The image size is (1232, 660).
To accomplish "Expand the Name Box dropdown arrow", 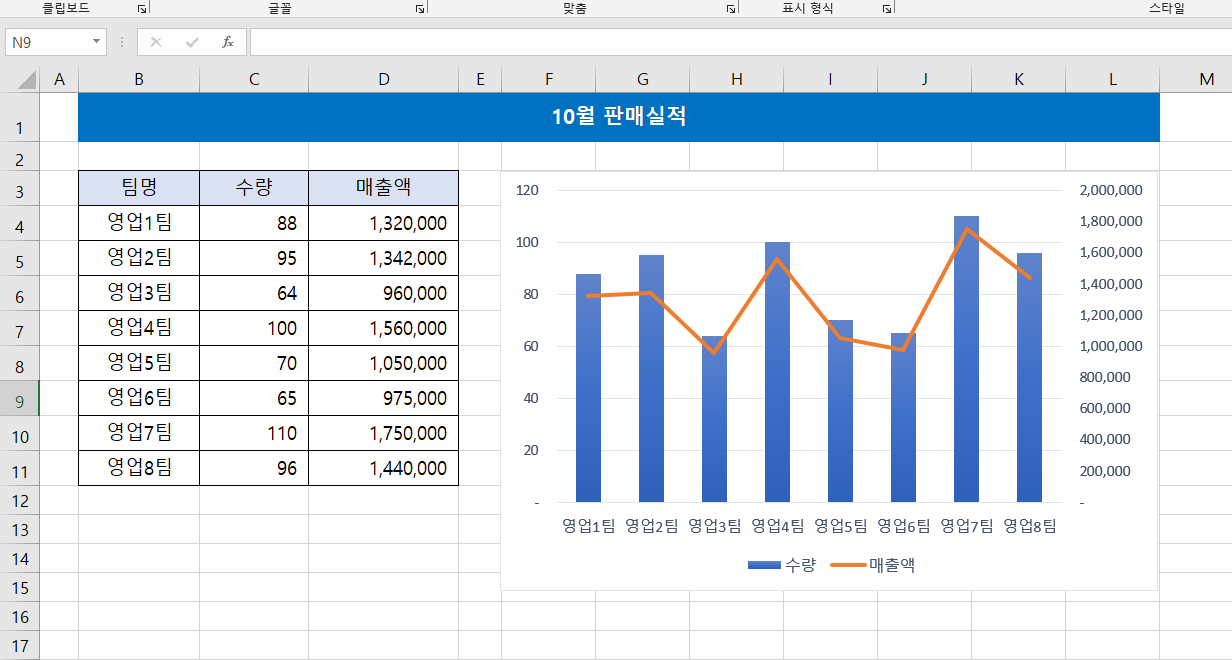I will 96,42.
